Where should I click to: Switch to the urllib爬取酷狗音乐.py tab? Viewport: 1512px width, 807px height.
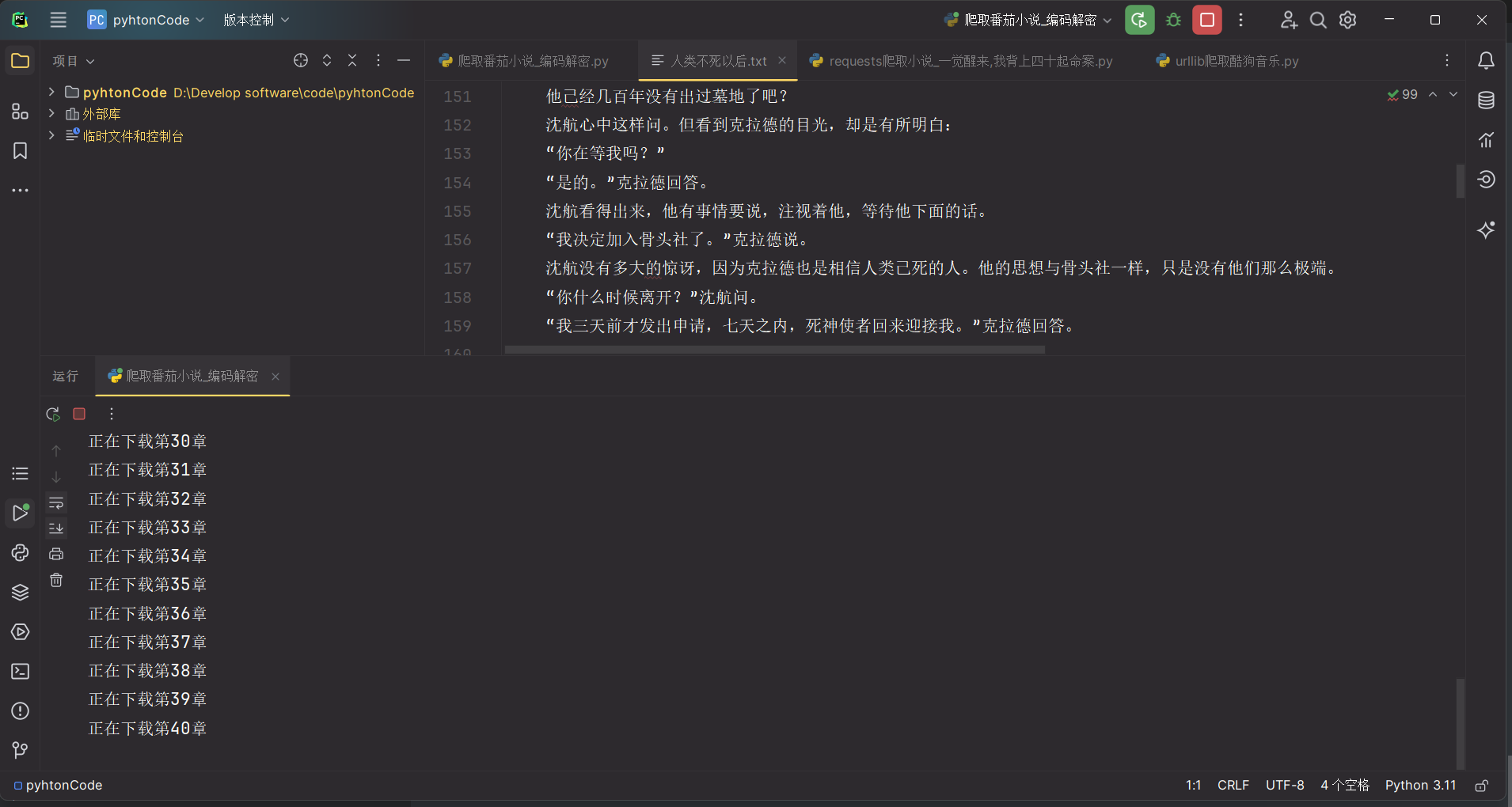(1235, 60)
